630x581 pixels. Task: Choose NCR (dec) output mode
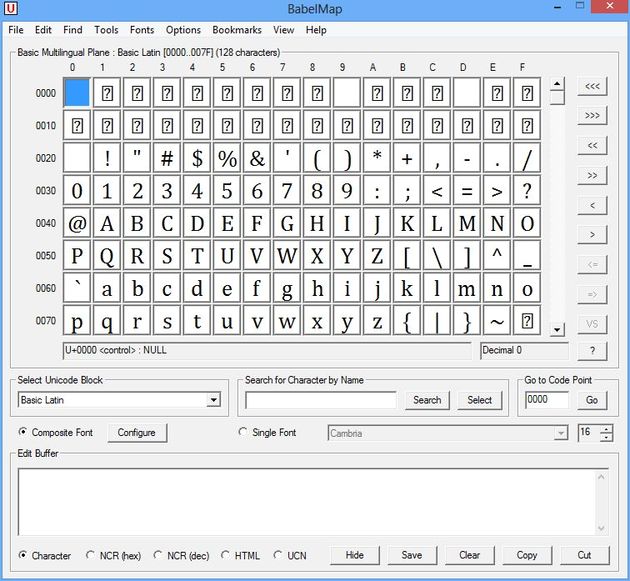158,555
